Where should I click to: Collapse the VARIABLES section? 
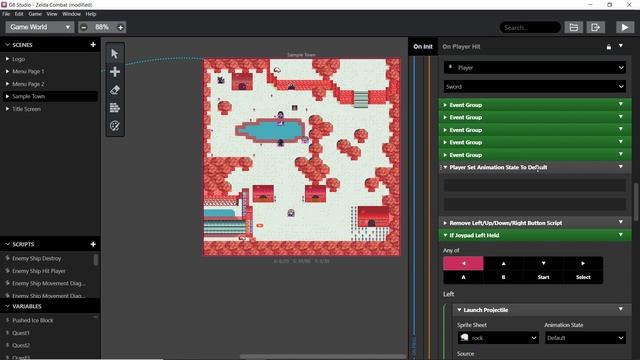click(7, 306)
